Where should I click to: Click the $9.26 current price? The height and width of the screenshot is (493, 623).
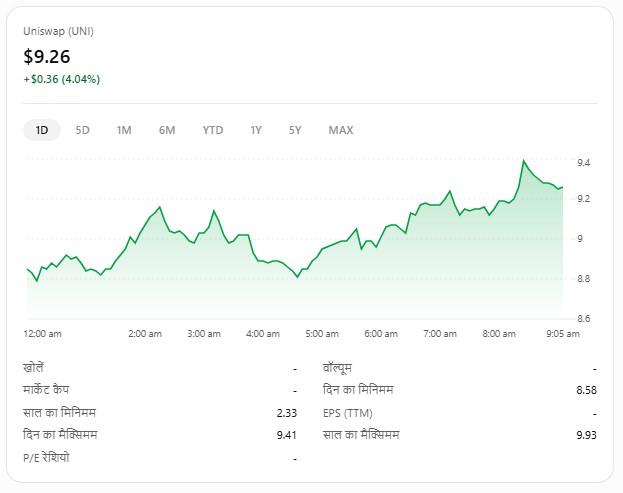47,56
